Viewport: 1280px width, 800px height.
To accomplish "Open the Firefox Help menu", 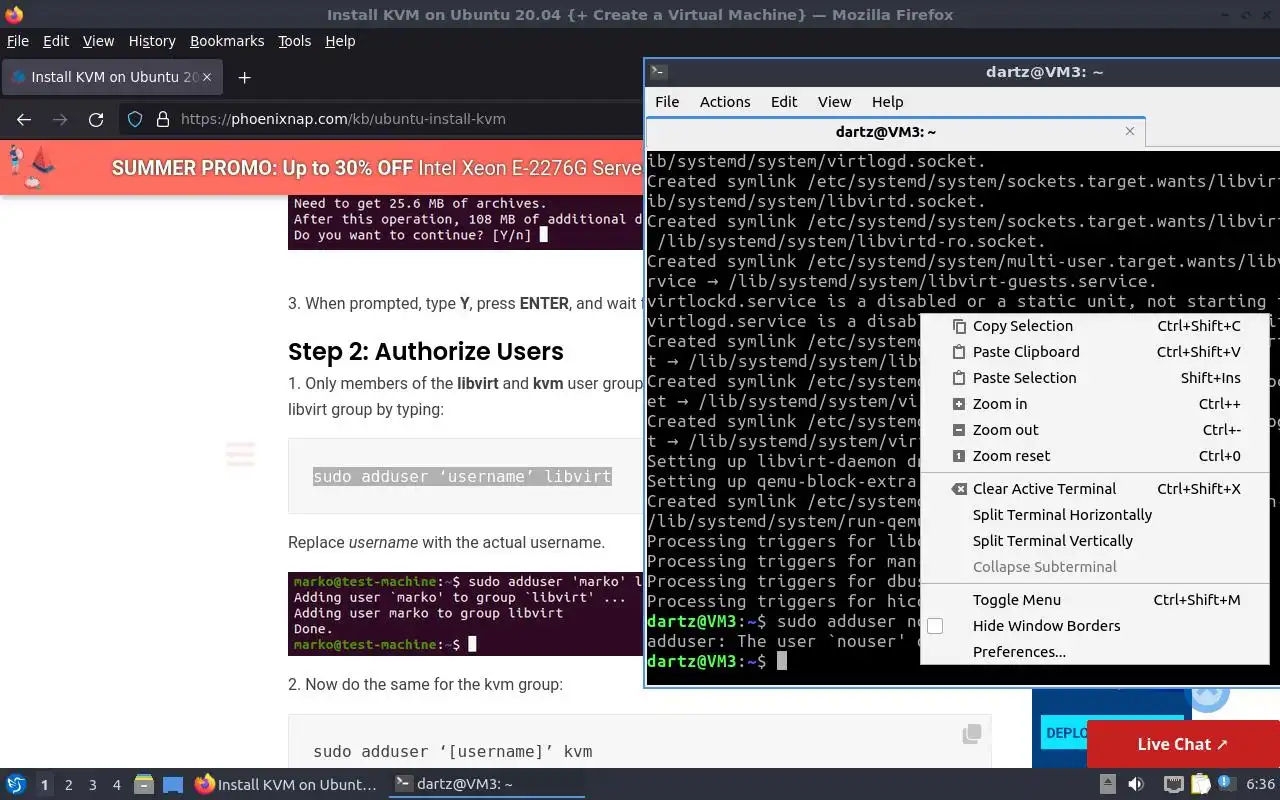I will click(x=340, y=41).
